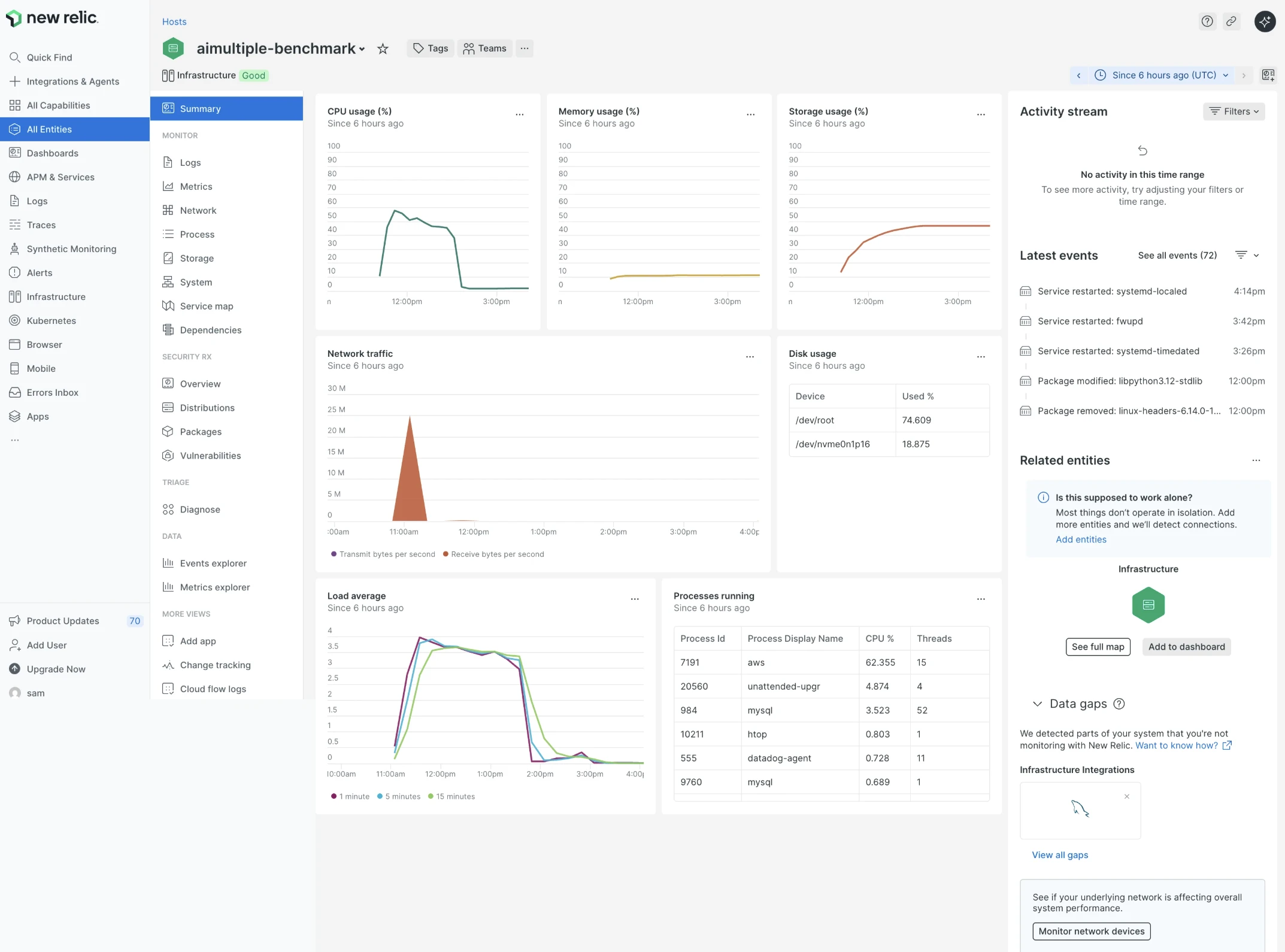Open Errors Inbox
The image size is (1285, 952).
tap(75, 393)
